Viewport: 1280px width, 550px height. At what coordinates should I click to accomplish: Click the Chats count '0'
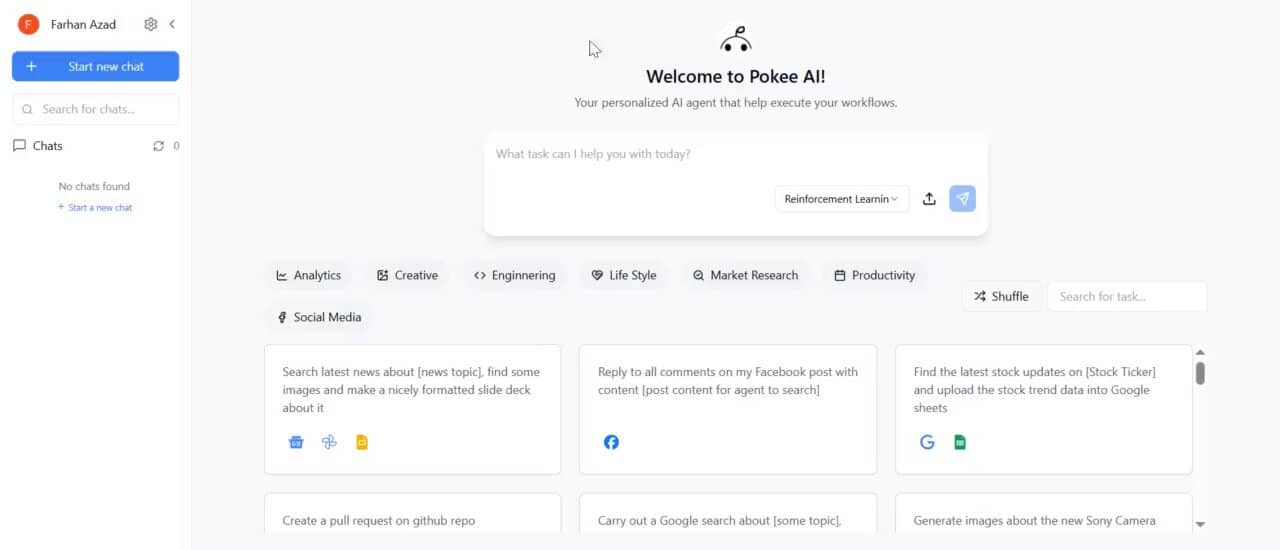click(176, 146)
